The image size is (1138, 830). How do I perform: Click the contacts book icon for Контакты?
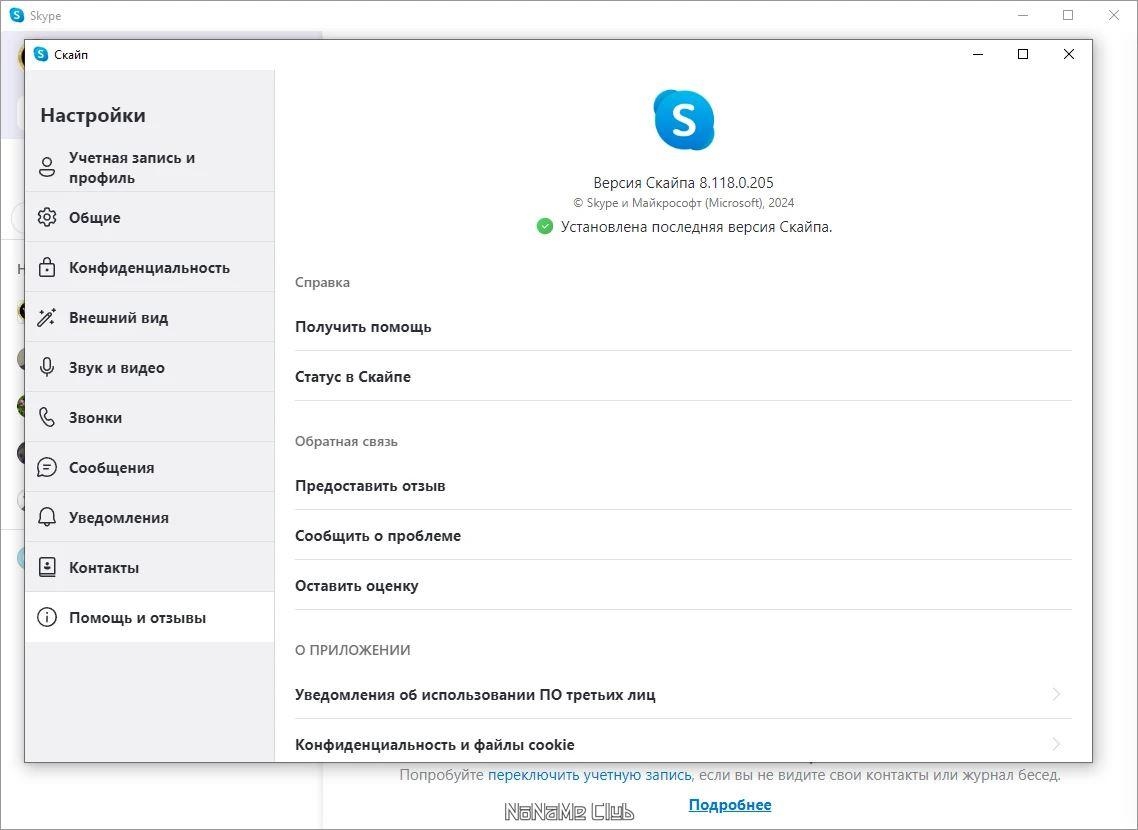47,567
